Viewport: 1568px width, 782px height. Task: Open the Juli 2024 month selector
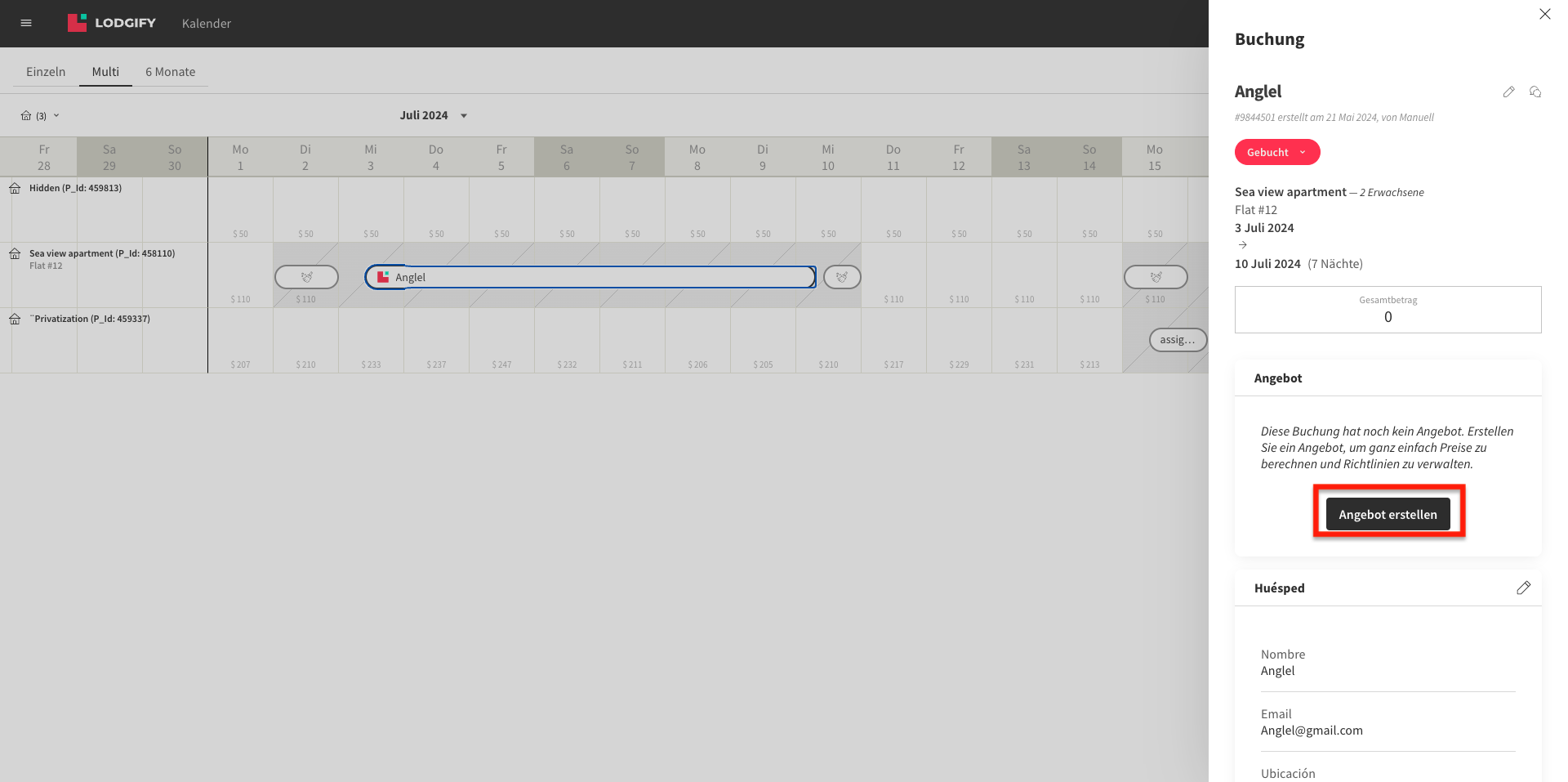[433, 115]
